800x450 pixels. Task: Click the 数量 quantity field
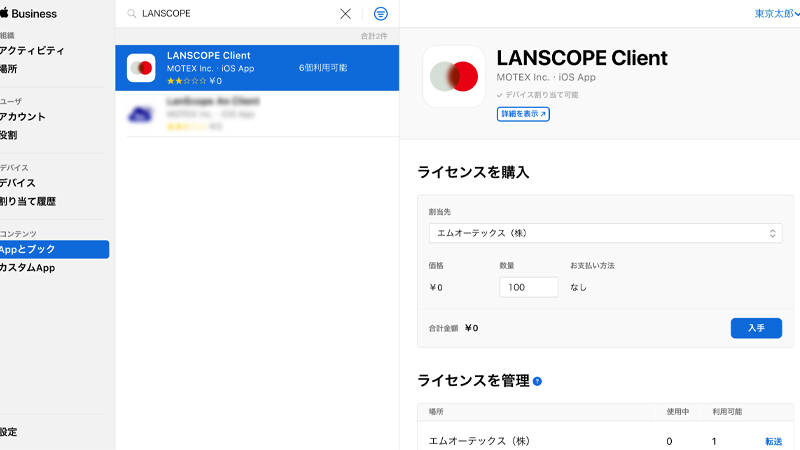(x=529, y=287)
